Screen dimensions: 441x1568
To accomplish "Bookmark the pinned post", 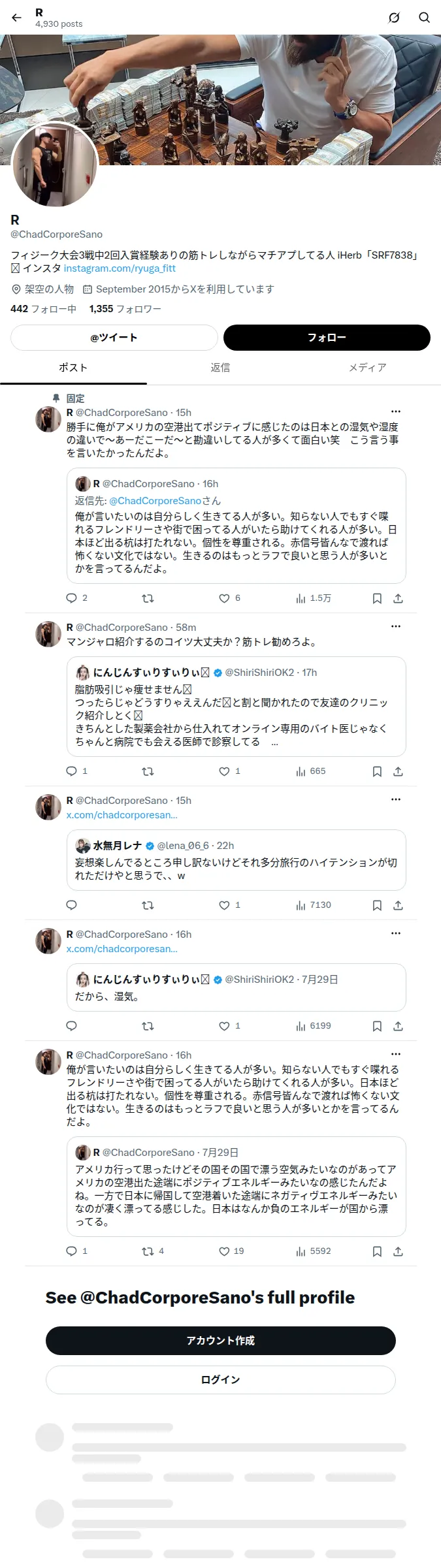I will [377, 598].
